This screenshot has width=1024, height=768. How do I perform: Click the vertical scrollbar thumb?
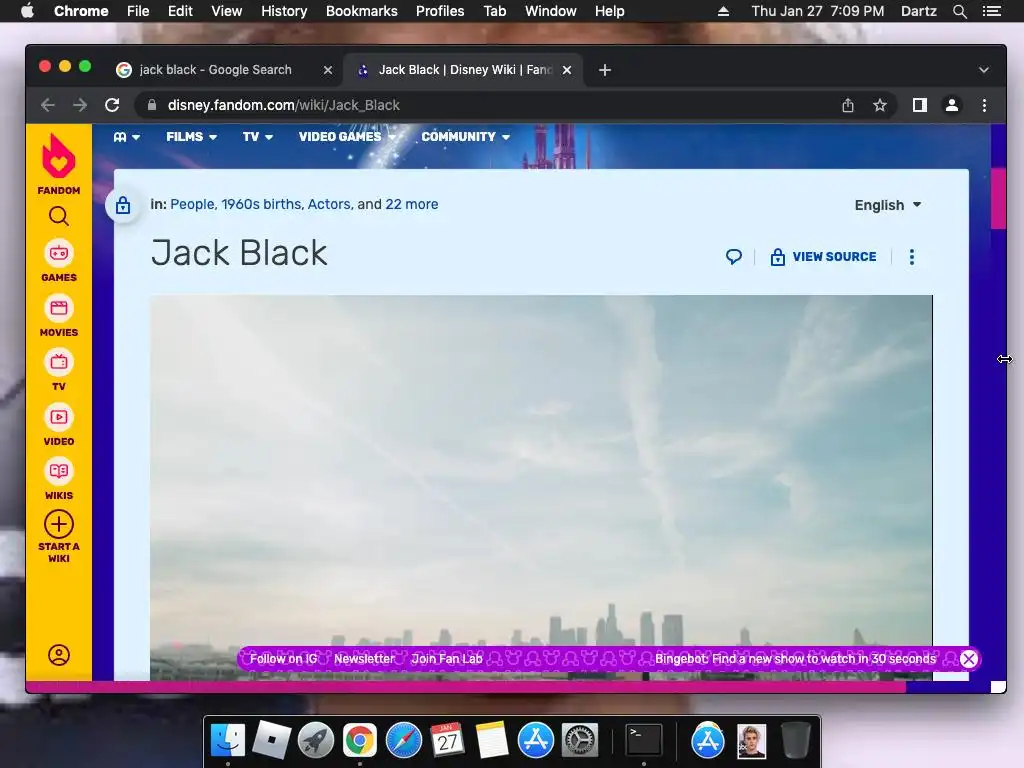(998, 199)
